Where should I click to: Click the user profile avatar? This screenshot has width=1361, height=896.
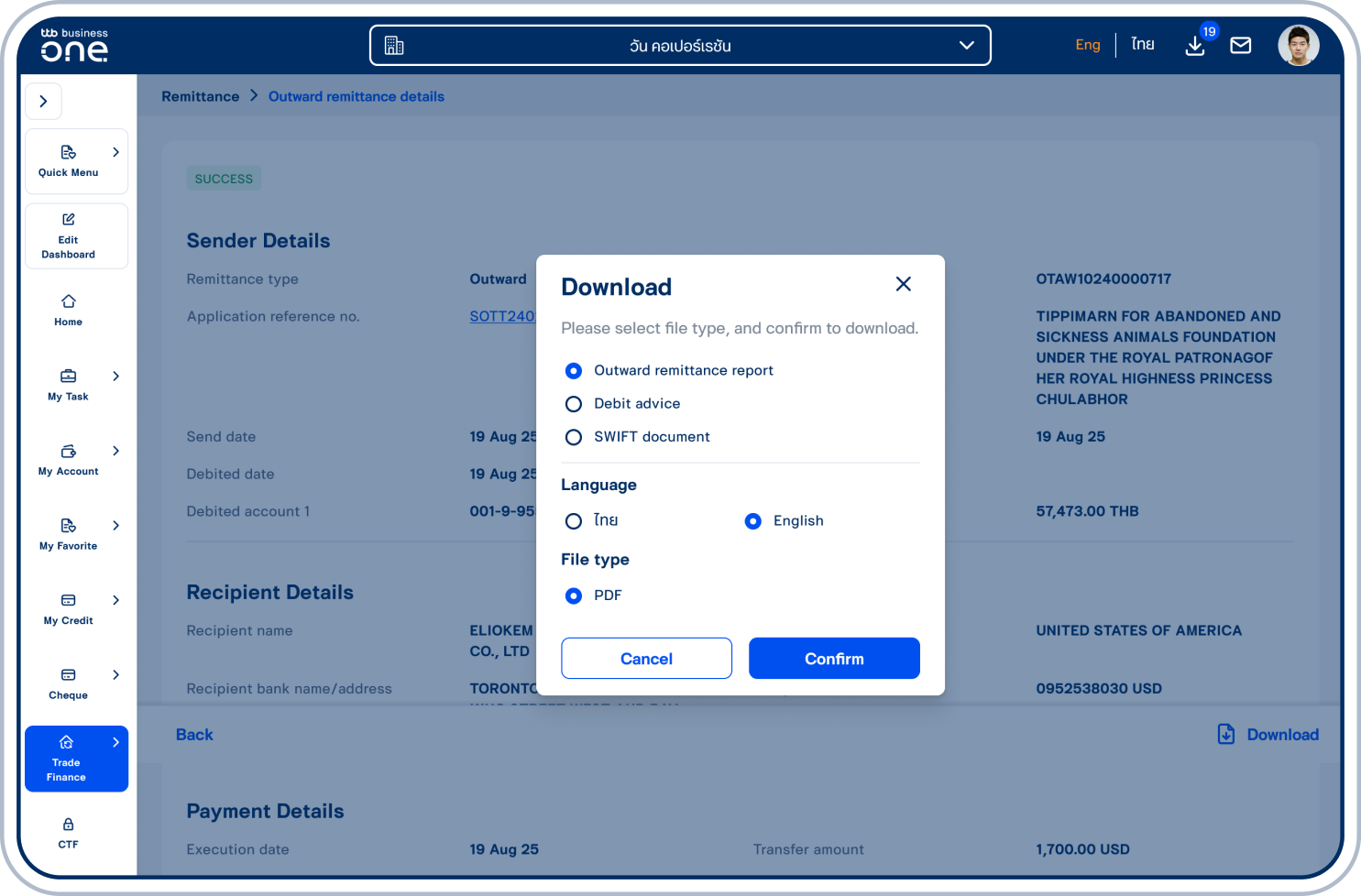1298,46
